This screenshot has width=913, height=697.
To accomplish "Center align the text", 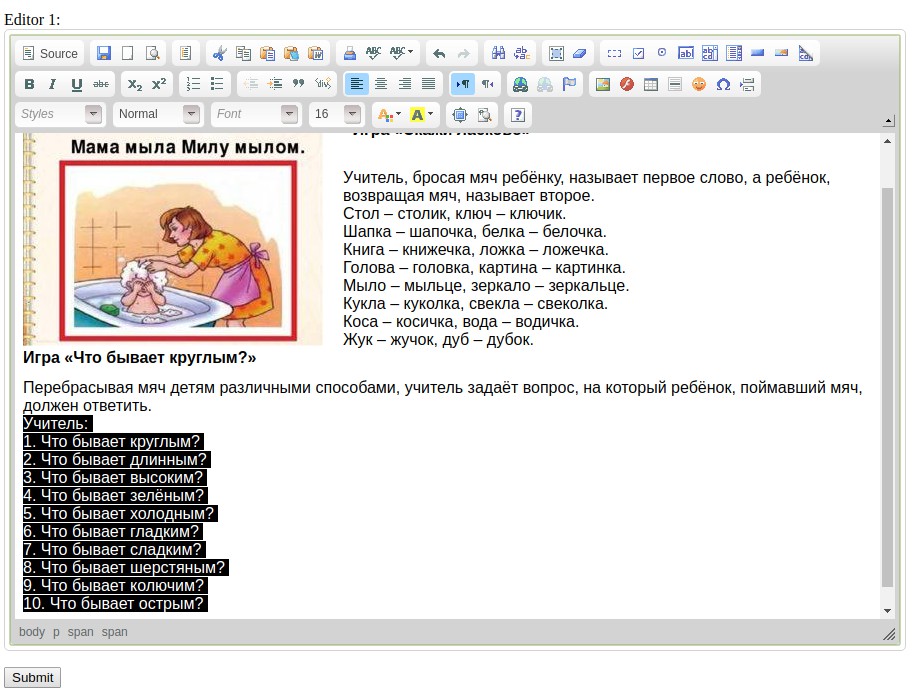I will tap(381, 84).
